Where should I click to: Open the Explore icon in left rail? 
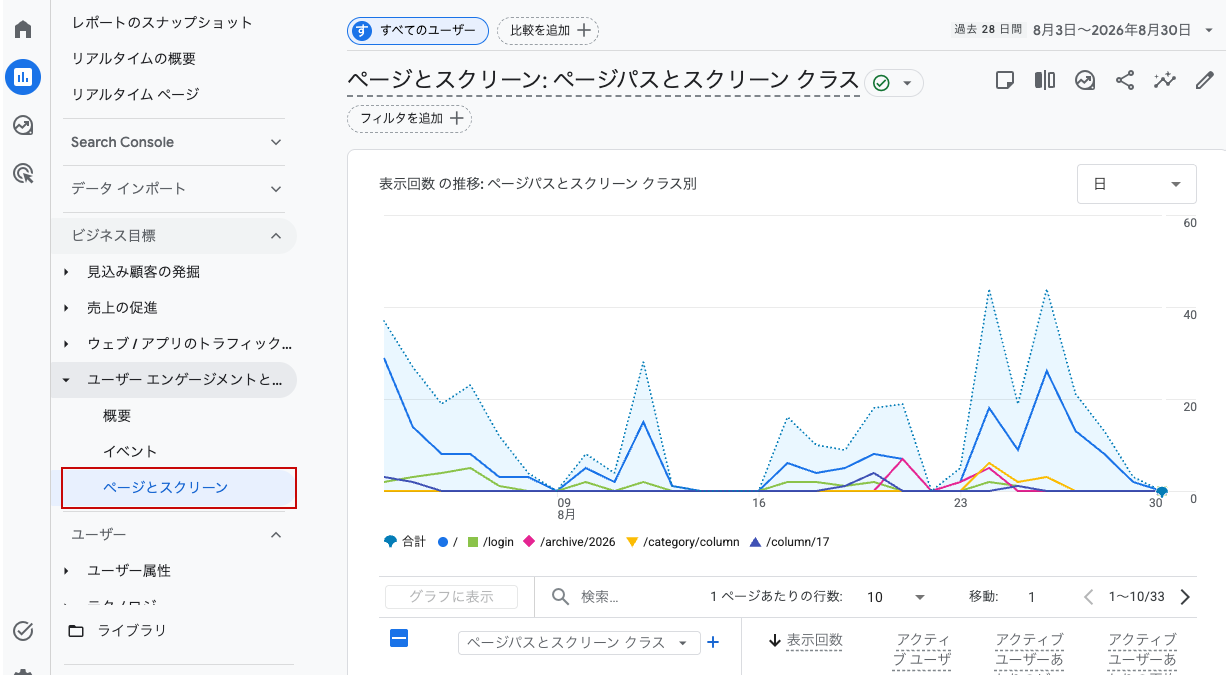(x=23, y=125)
